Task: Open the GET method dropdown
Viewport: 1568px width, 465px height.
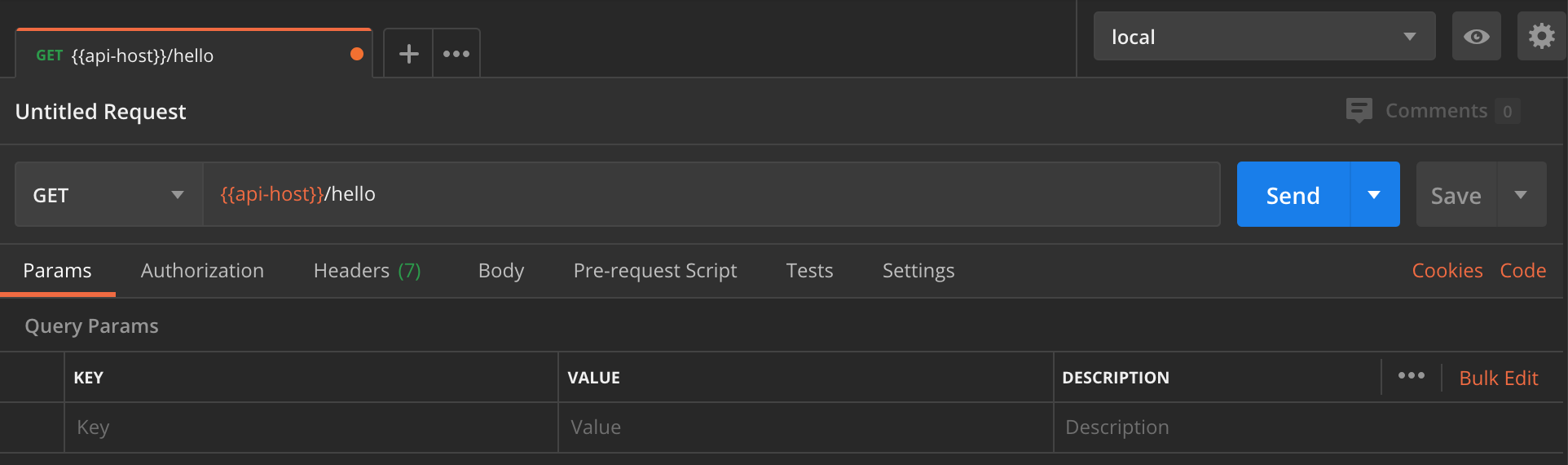Action: point(108,195)
